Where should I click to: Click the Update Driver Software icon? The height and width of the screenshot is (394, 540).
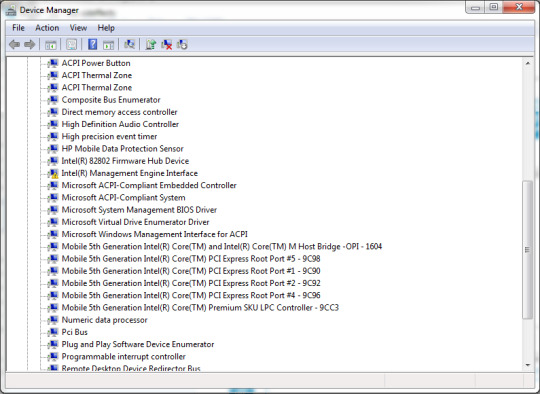tap(150, 44)
